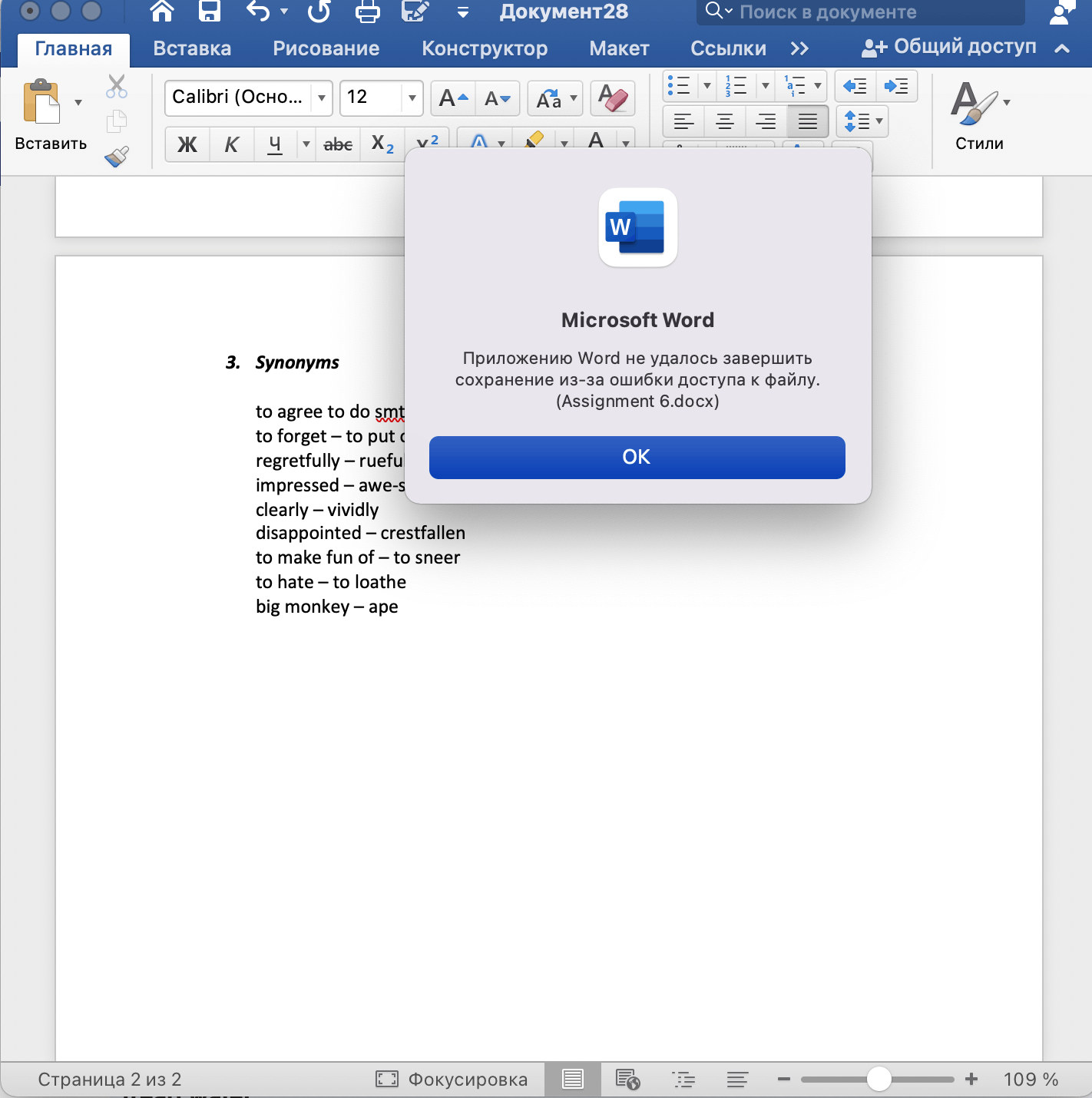The image size is (1092, 1098).
Task: Open the font size dropdown arrow
Action: [x=412, y=98]
